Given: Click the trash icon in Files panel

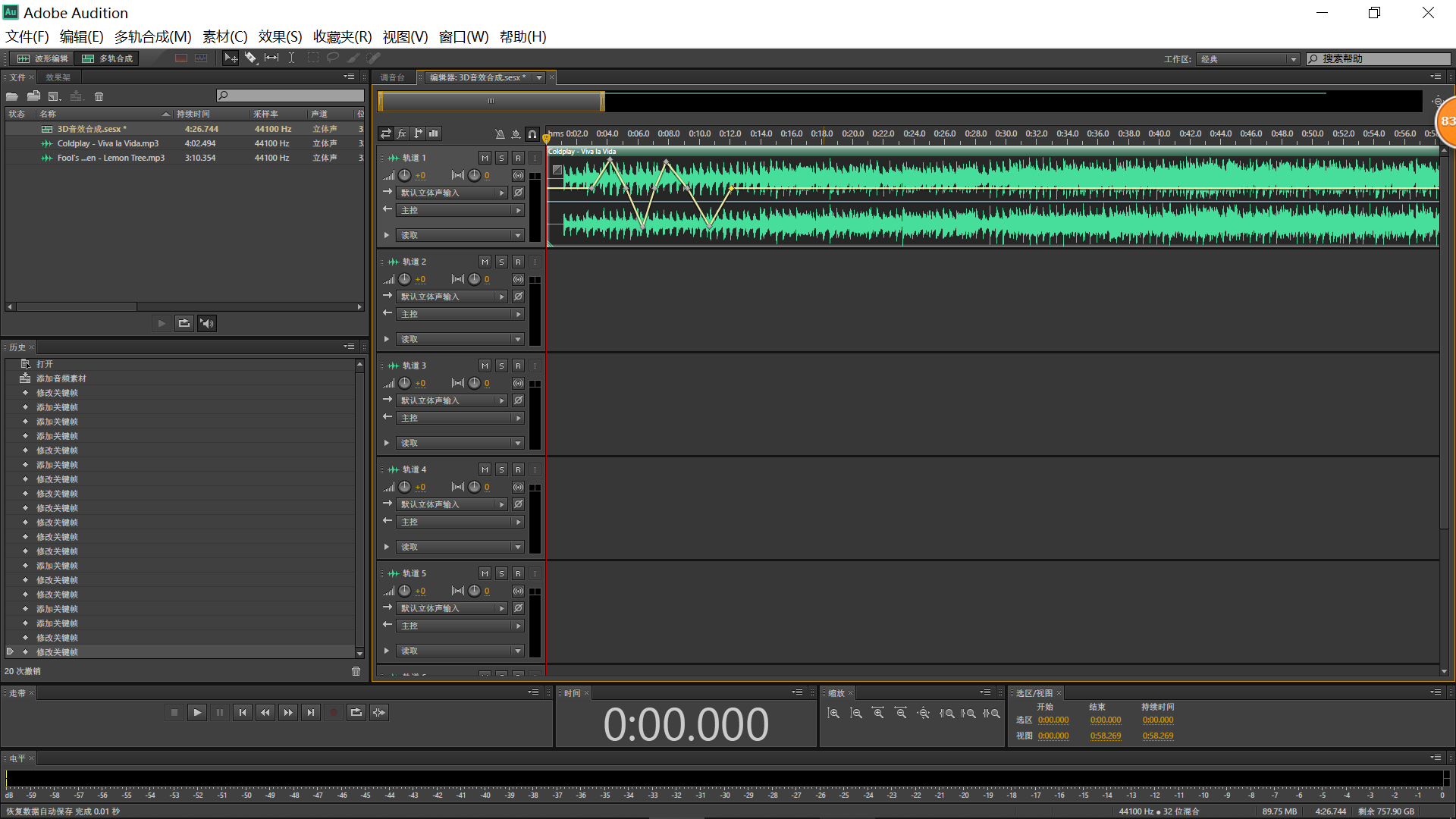Looking at the screenshot, I should [99, 96].
